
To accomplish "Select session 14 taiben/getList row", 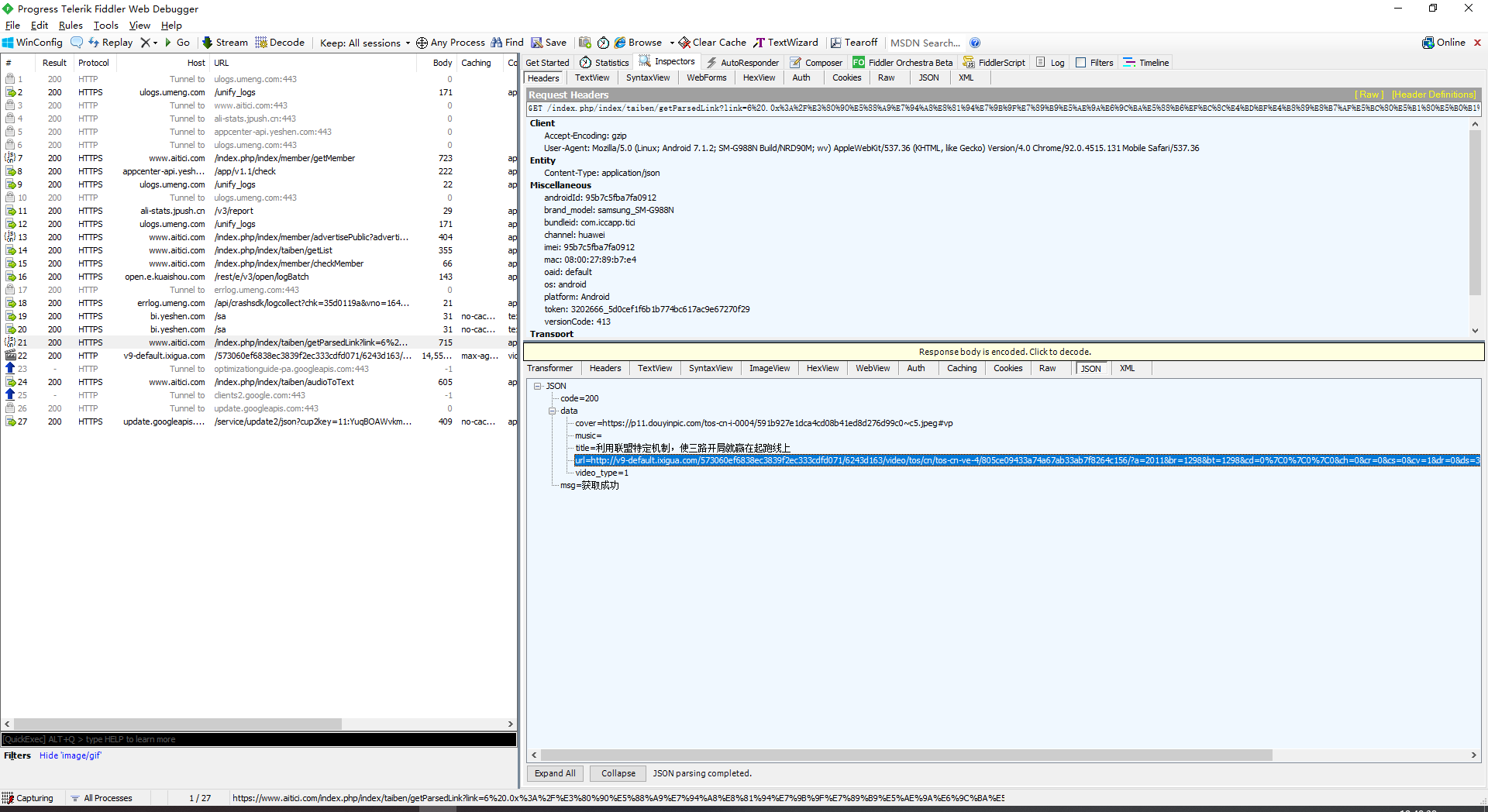I will pyautogui.click(x=259, y=250).
